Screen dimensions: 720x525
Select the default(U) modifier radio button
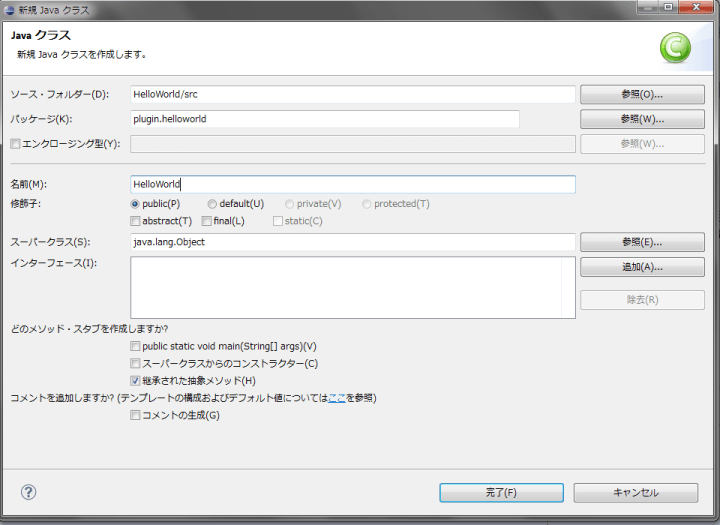(212, 204)
